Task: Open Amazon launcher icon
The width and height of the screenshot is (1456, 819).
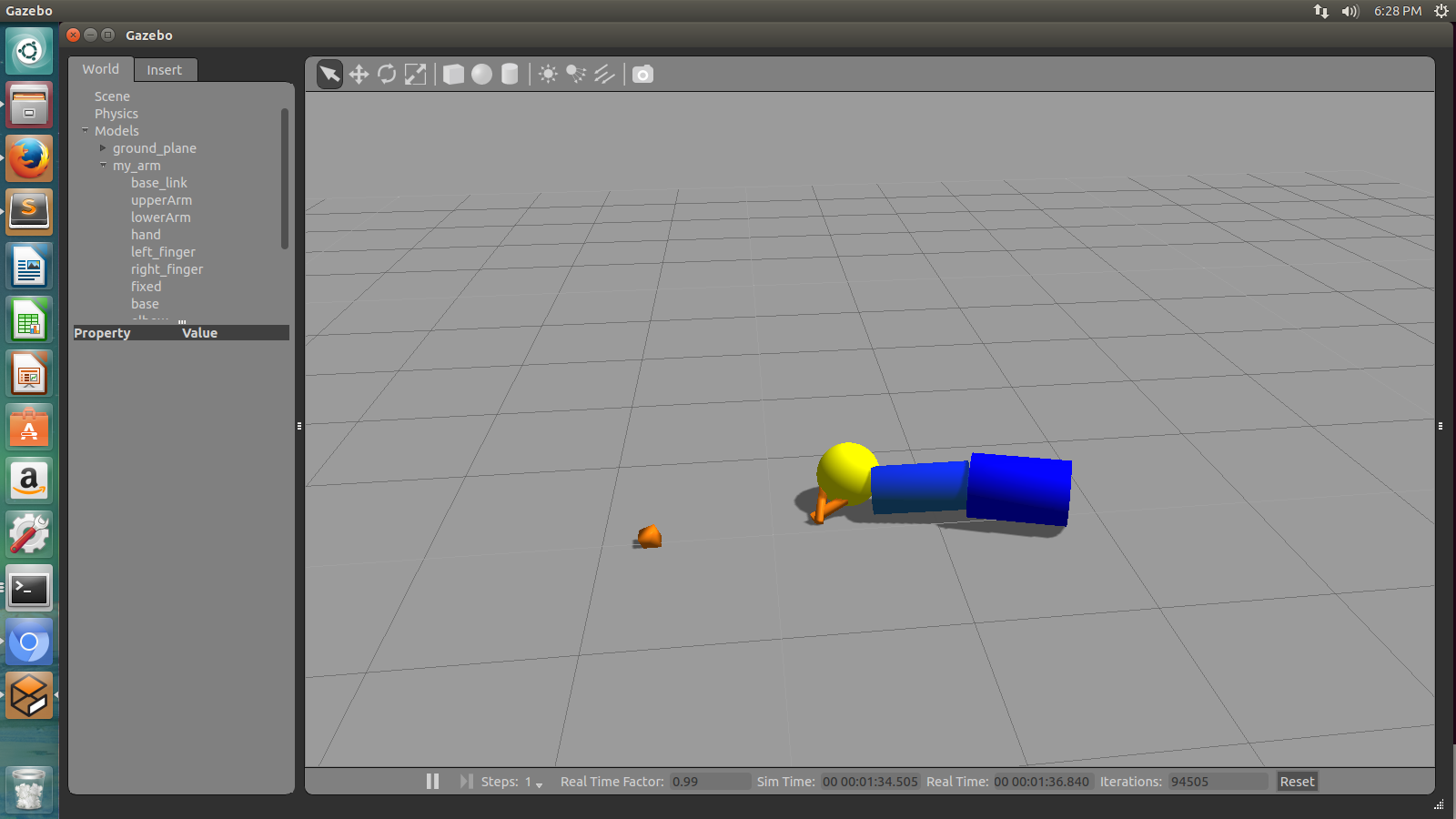Action: pyautogui.click(x=29, y=480)
